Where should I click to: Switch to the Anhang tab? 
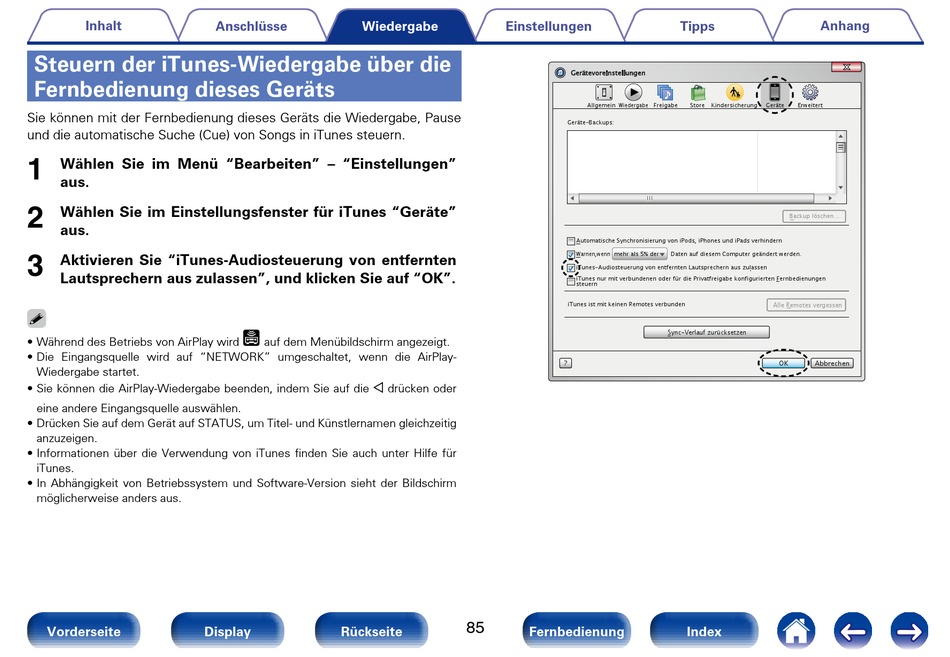[x=845, y=26]
